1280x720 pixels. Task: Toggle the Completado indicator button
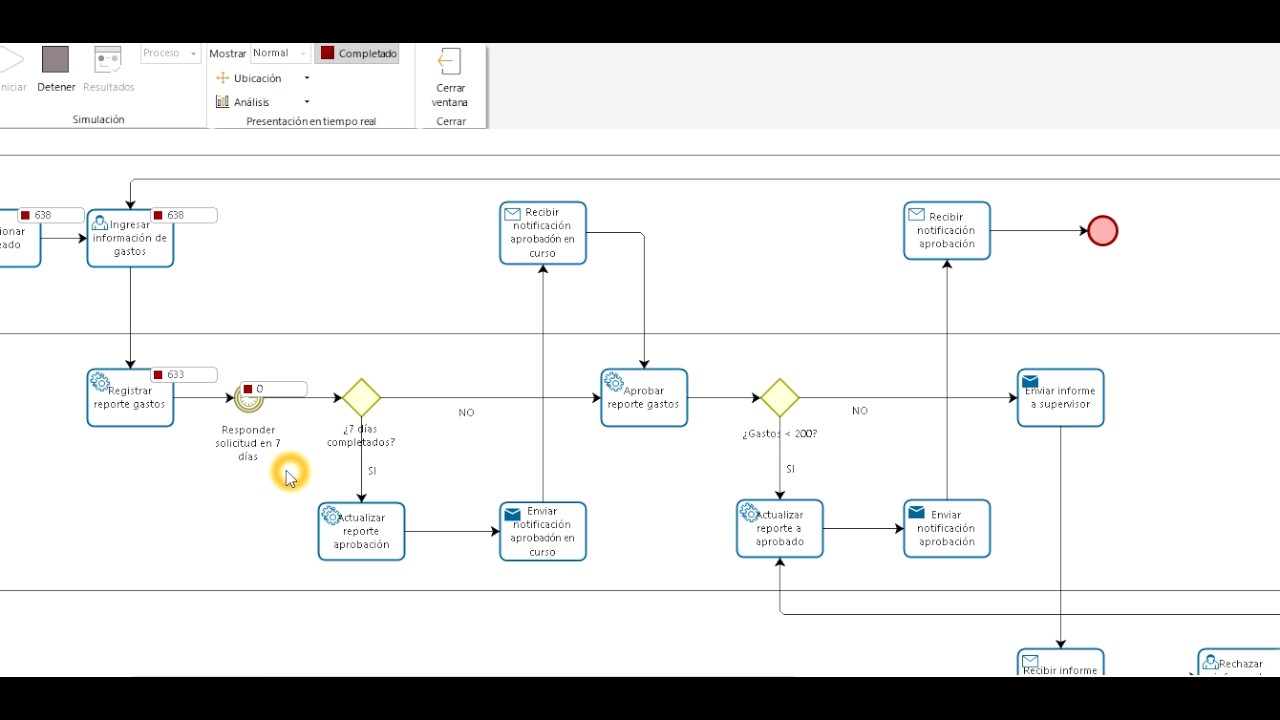click(358, 53)
